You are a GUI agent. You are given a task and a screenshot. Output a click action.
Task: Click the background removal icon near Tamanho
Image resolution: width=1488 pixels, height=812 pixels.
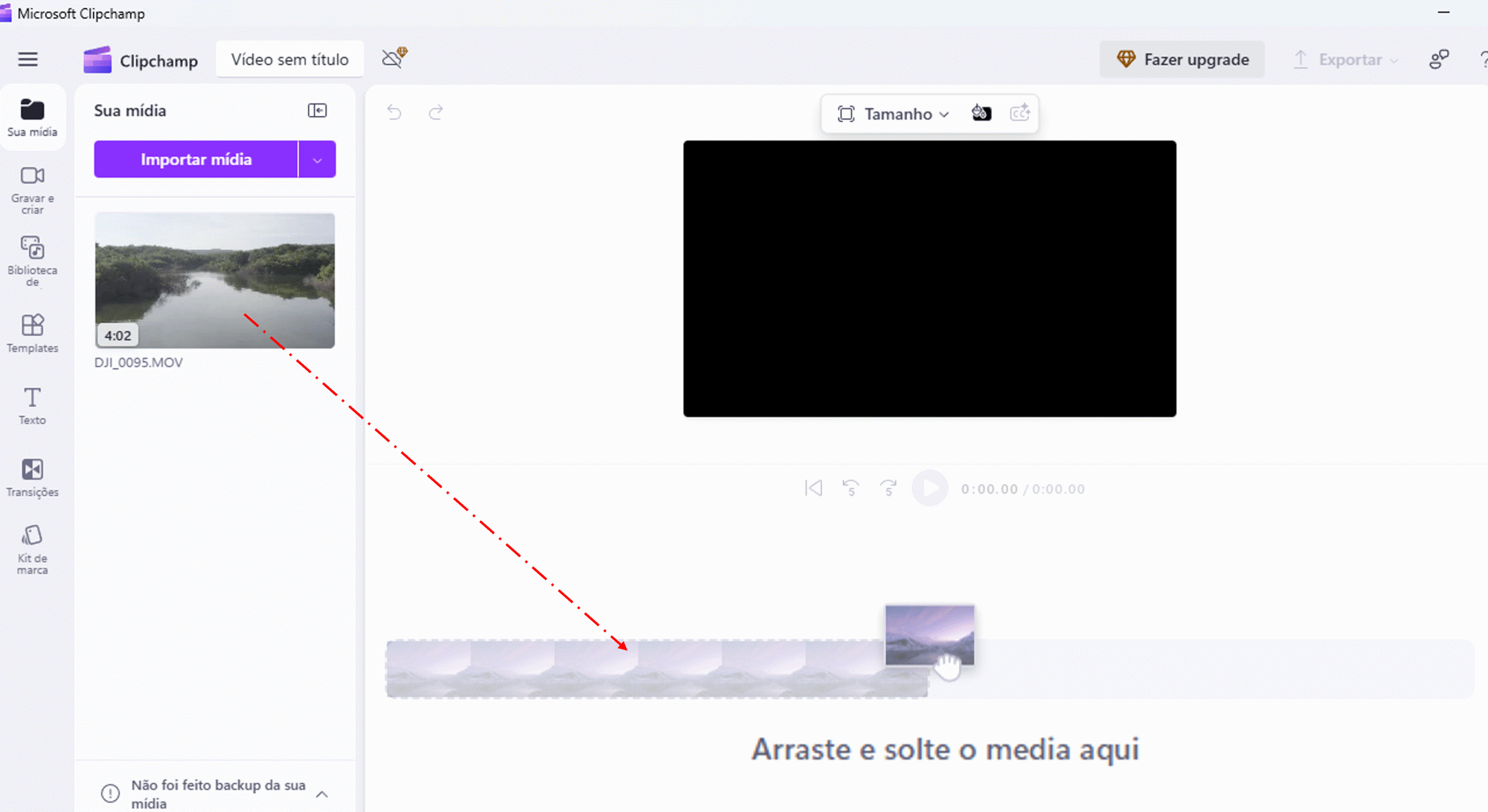(981, 113)
